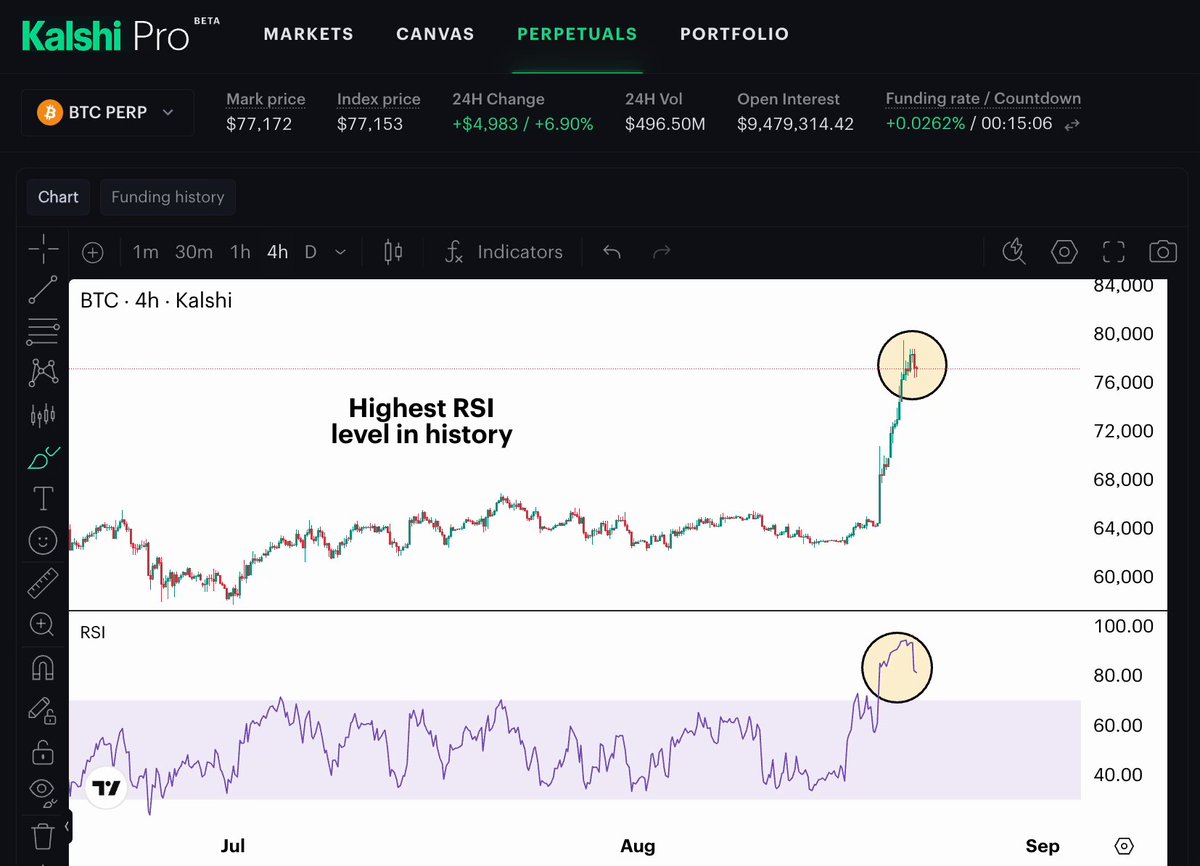The width and height of the screenshot is (1200, 866).
Task: Switch to the PORTFOLIO tab
Action: pyautogui.click(x=734, y=34)
